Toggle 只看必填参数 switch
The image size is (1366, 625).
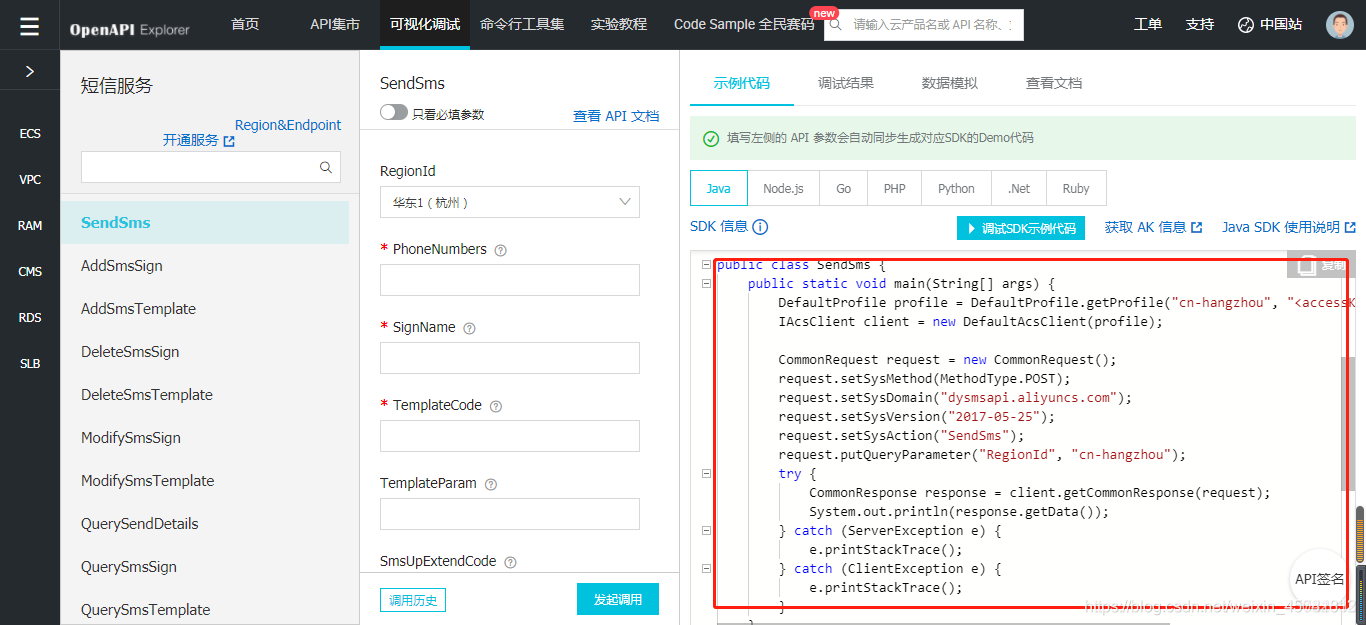click(394, 113)
